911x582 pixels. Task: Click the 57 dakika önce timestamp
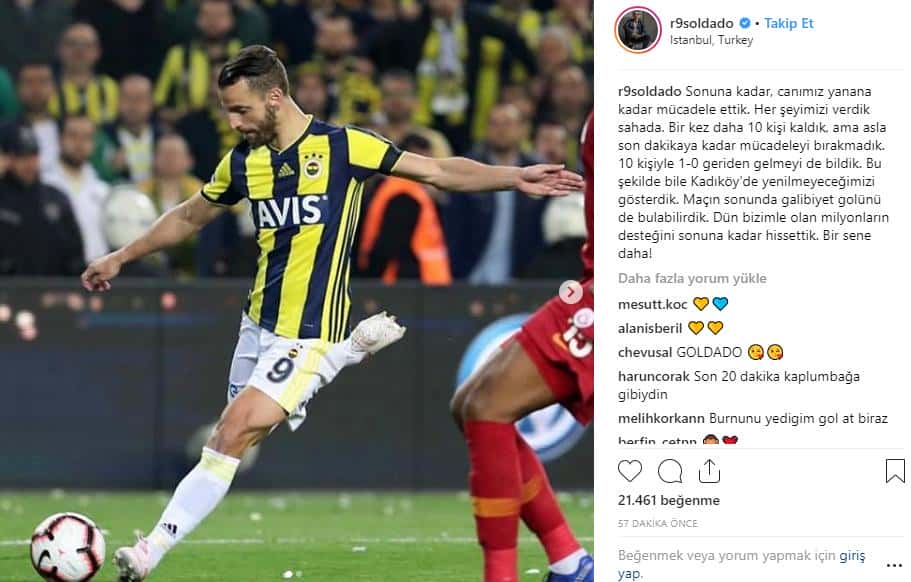(x=658, y=523)
